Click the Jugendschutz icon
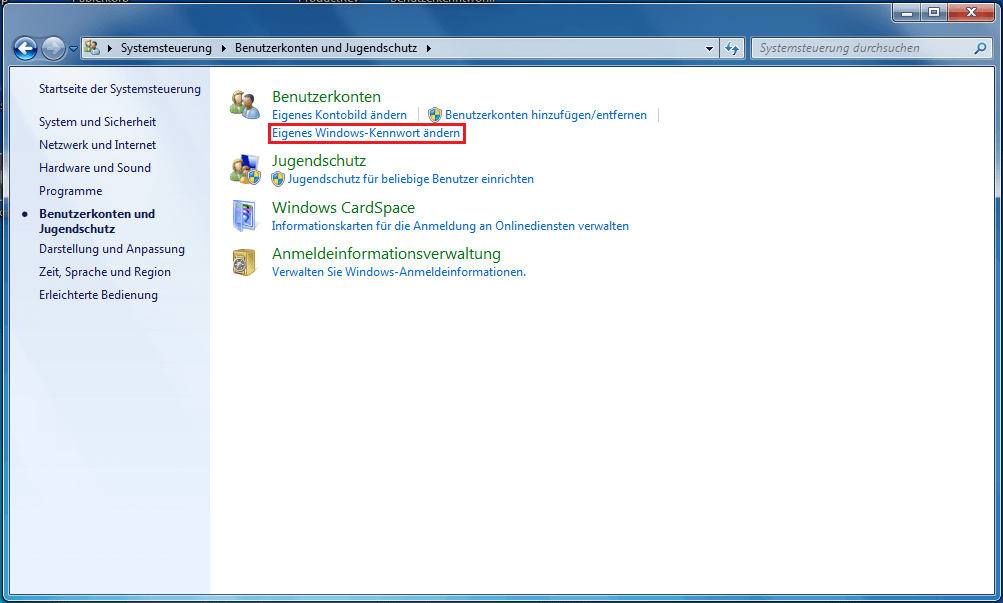The width and height of the screenshot is (1003, 603). pyautogui.click(x=245, y=169)
